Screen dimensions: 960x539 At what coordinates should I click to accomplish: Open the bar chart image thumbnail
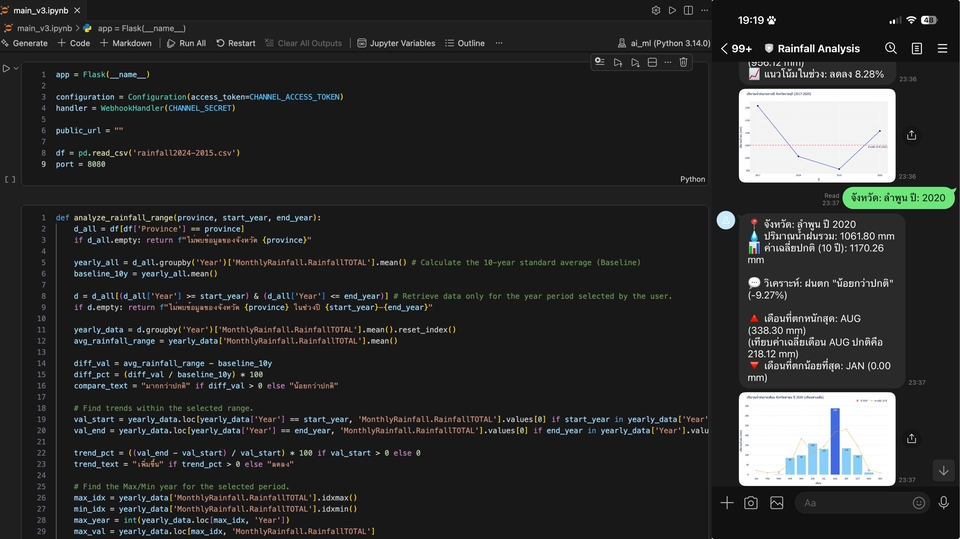tap(817, 439)
